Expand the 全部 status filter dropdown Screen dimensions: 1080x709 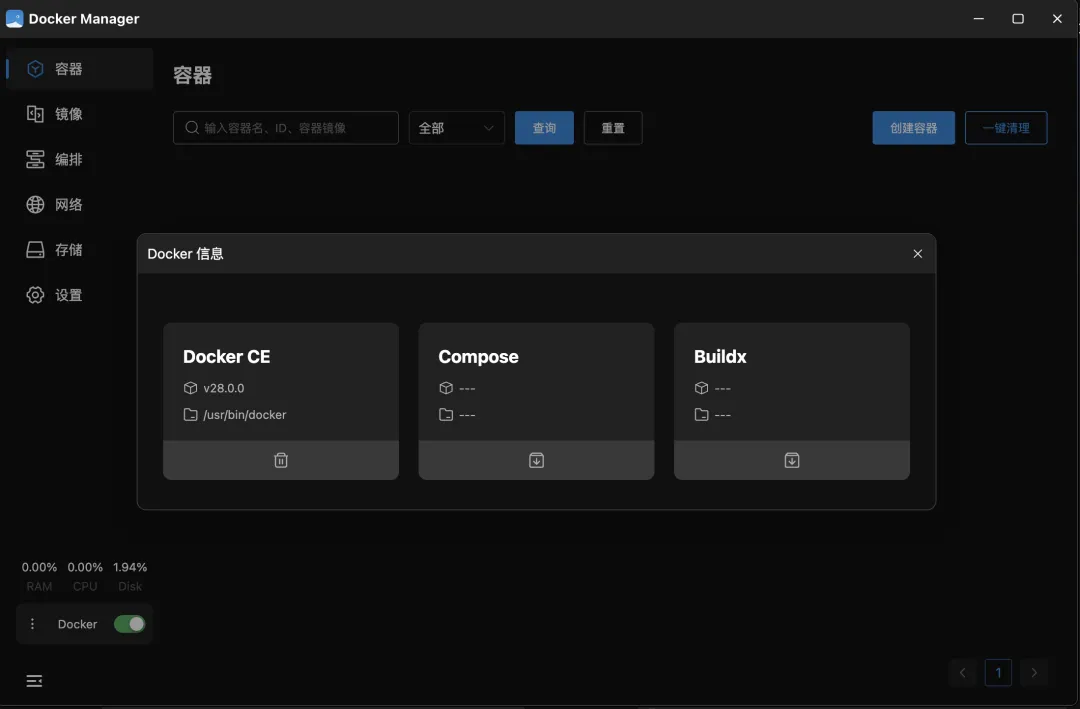(x=457, y=127)
